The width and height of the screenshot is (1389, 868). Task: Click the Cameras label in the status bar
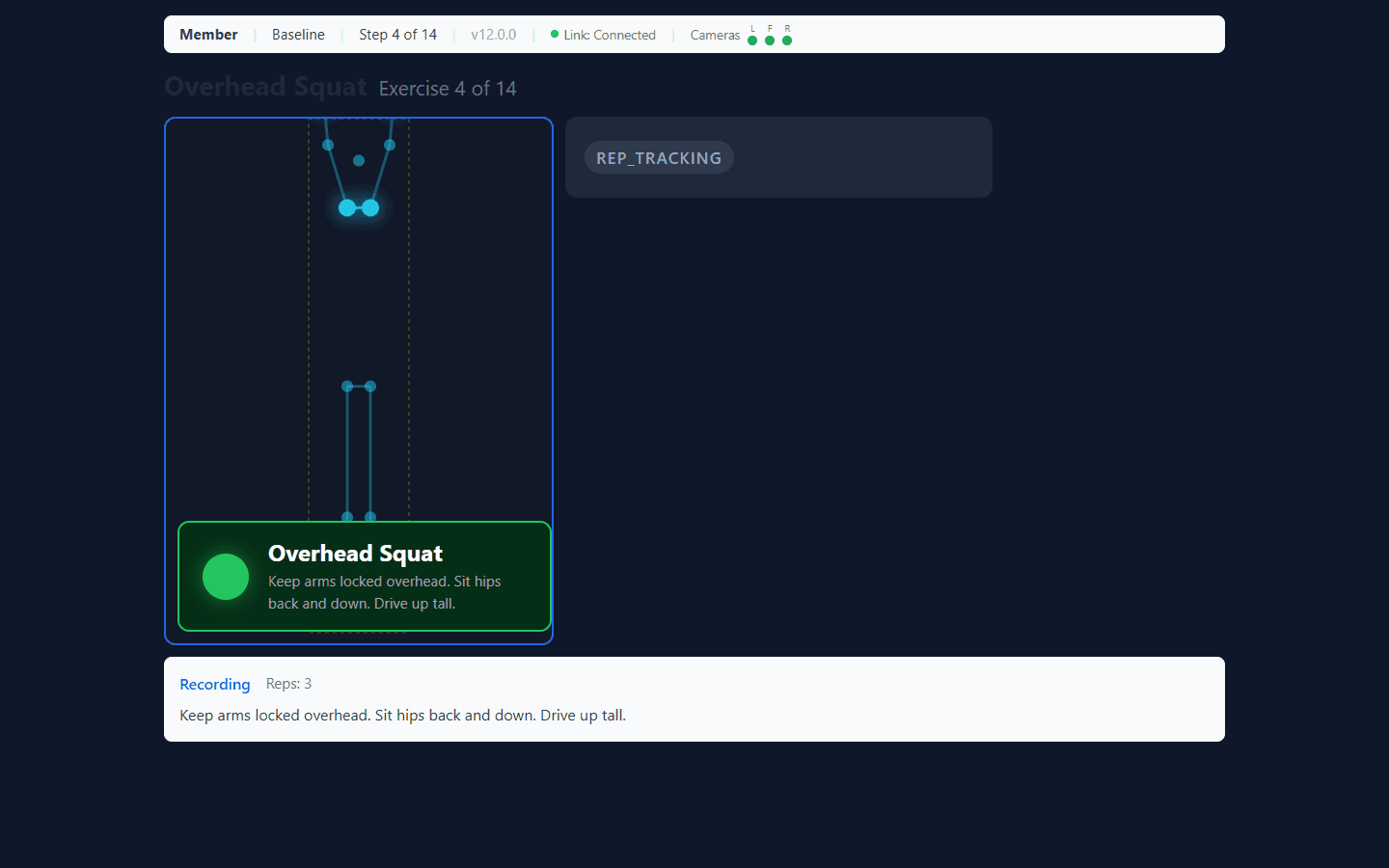point(716,35)
